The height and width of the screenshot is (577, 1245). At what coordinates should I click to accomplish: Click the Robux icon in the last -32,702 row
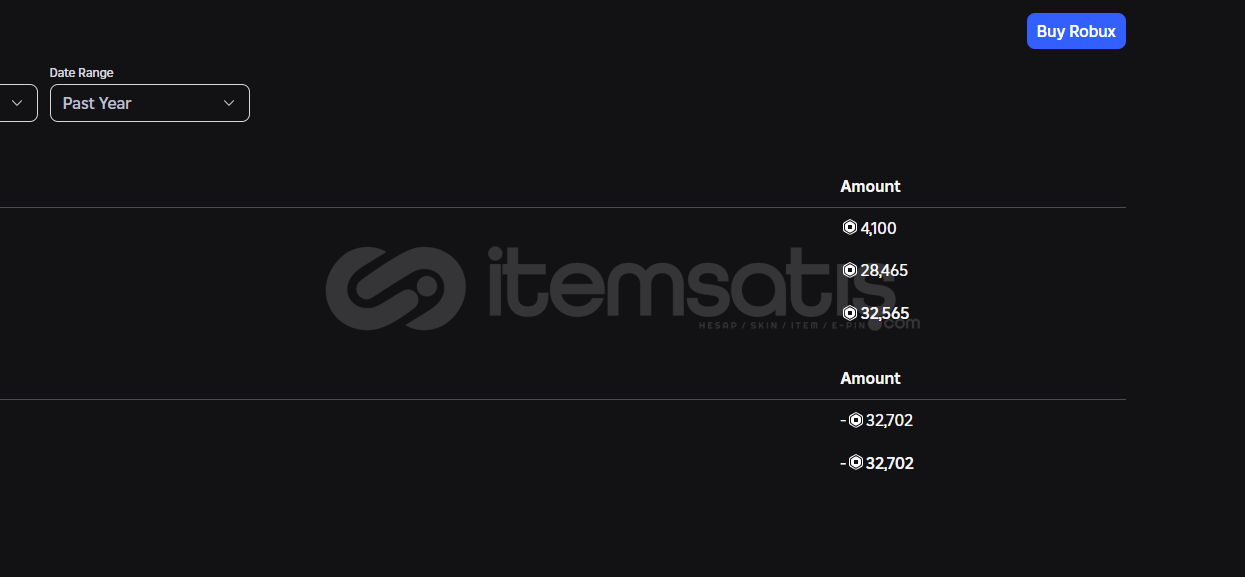pos(856,462)
